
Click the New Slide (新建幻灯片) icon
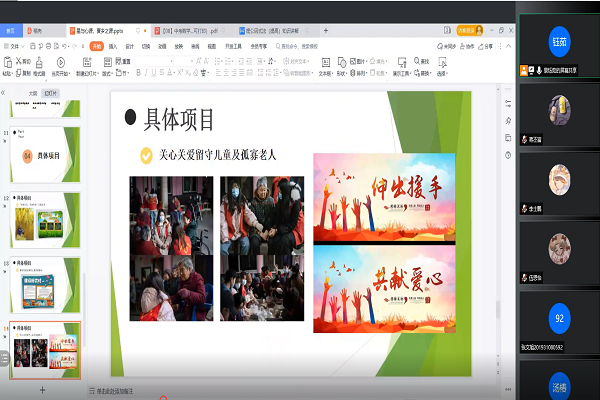87,62
